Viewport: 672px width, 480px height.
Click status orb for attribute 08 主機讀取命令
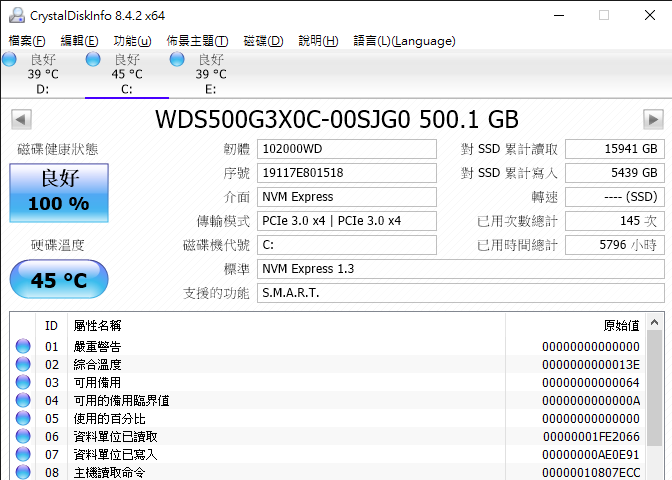pyautogui.click(x=23, y=472)
